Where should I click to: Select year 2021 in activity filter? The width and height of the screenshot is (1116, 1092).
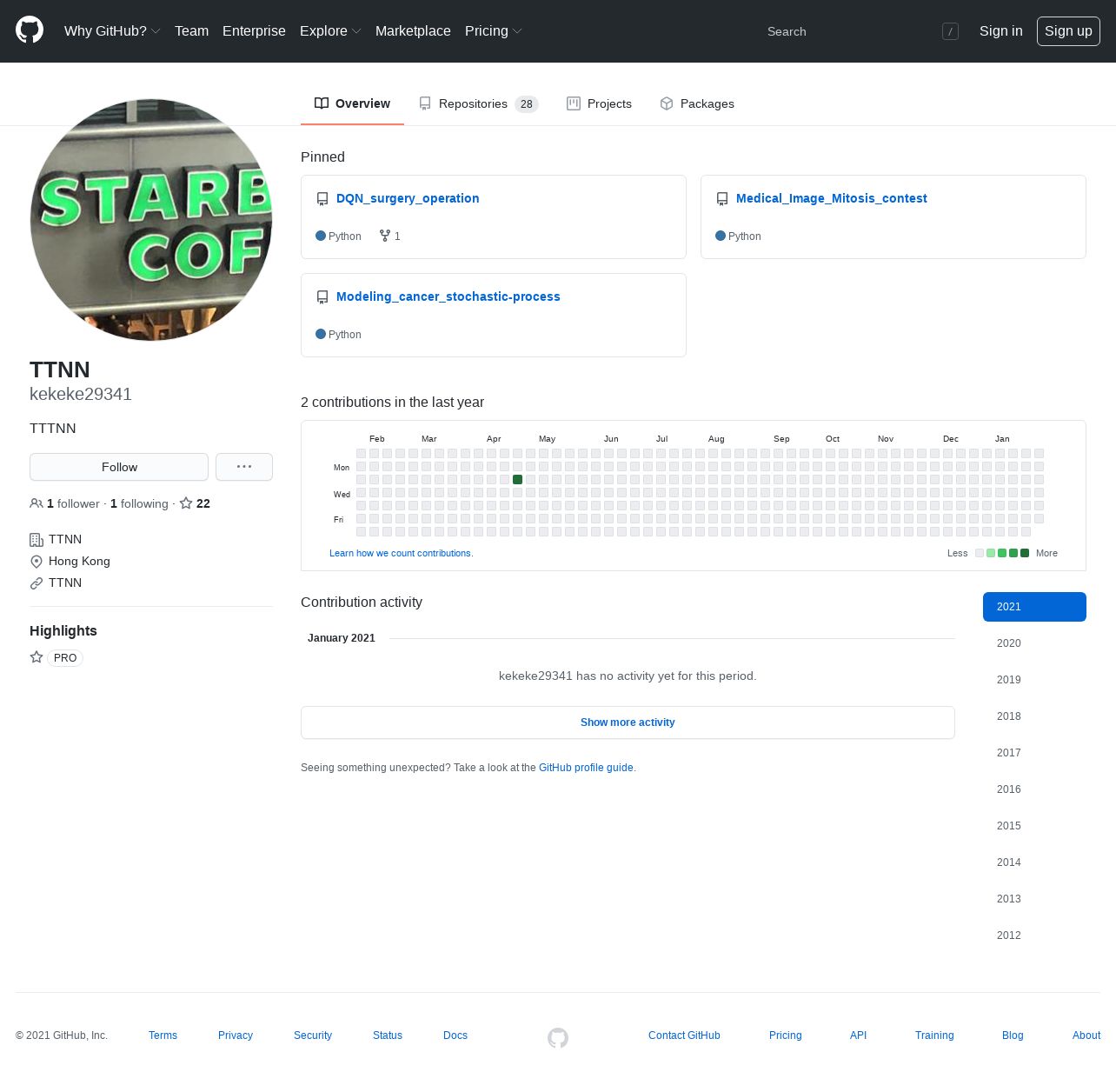(x=1034, y=607)
